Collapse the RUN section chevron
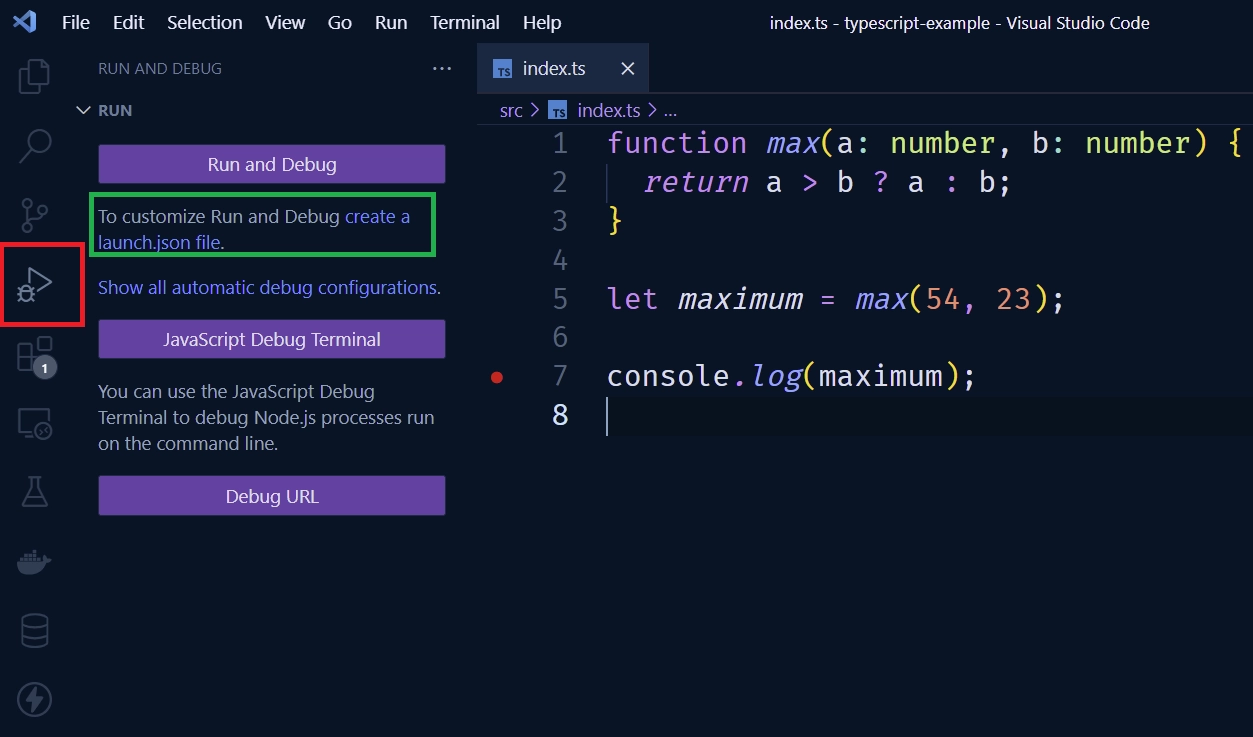Image resolution: width=1253 pixels, height=737 pixels. [x=84, y=110]
